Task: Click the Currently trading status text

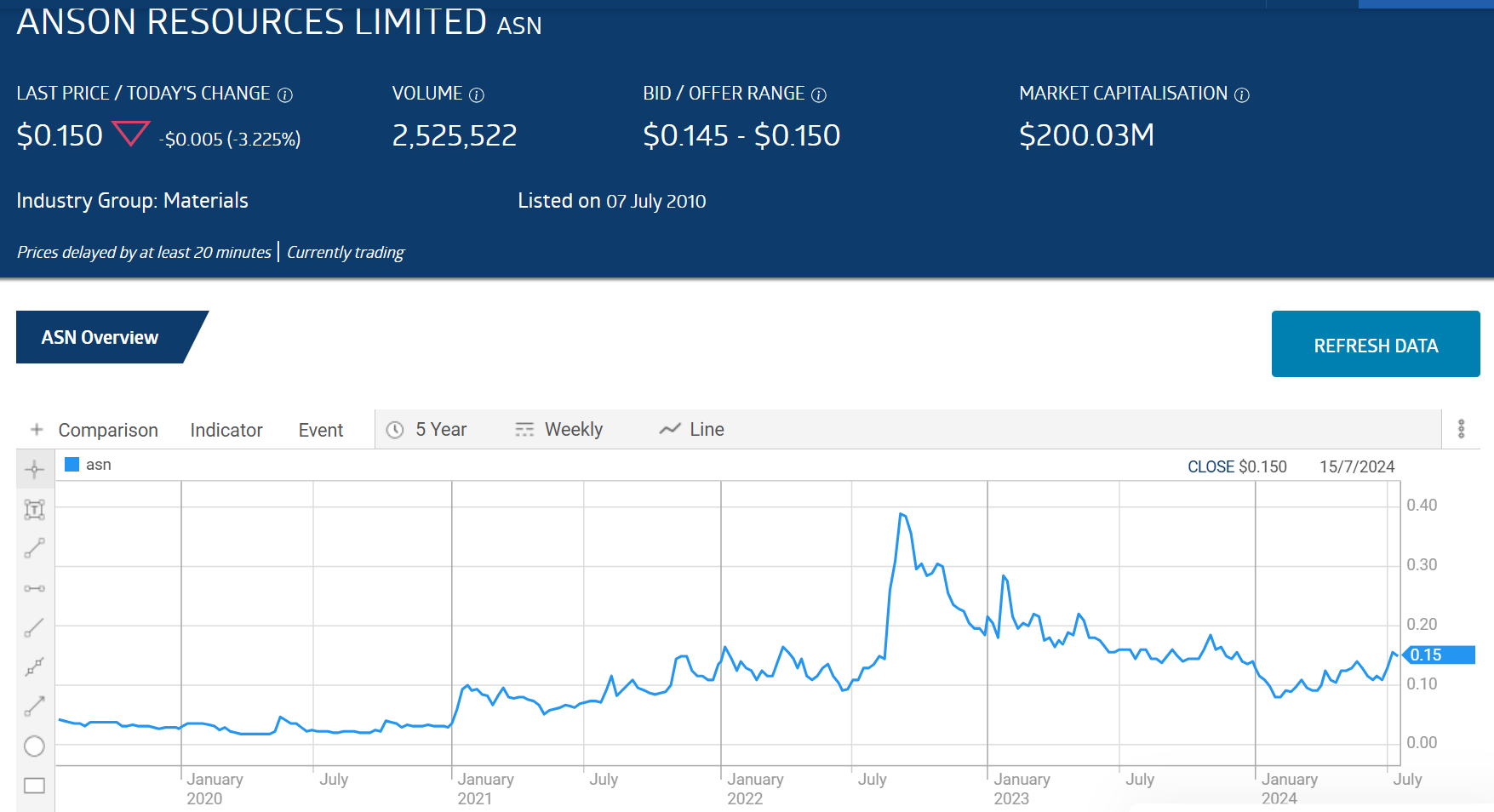Action: pyautogui.click(x=346, y=252)
